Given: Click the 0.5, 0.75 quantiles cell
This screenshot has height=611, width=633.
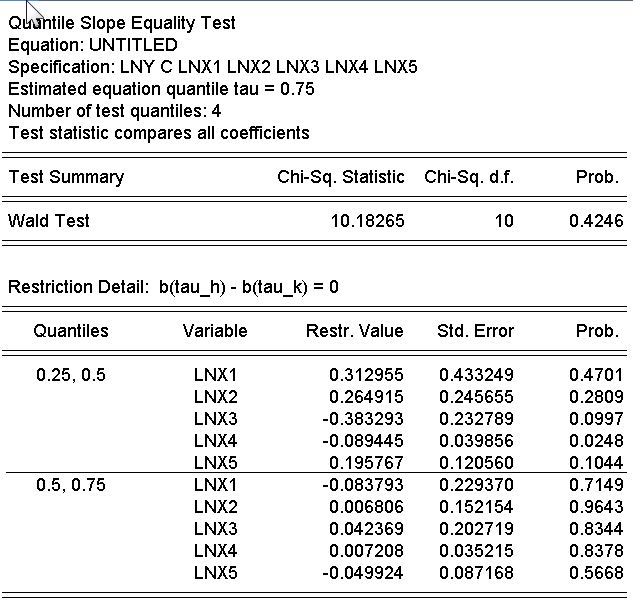Looking at the screenshot, I should (70, 485).
